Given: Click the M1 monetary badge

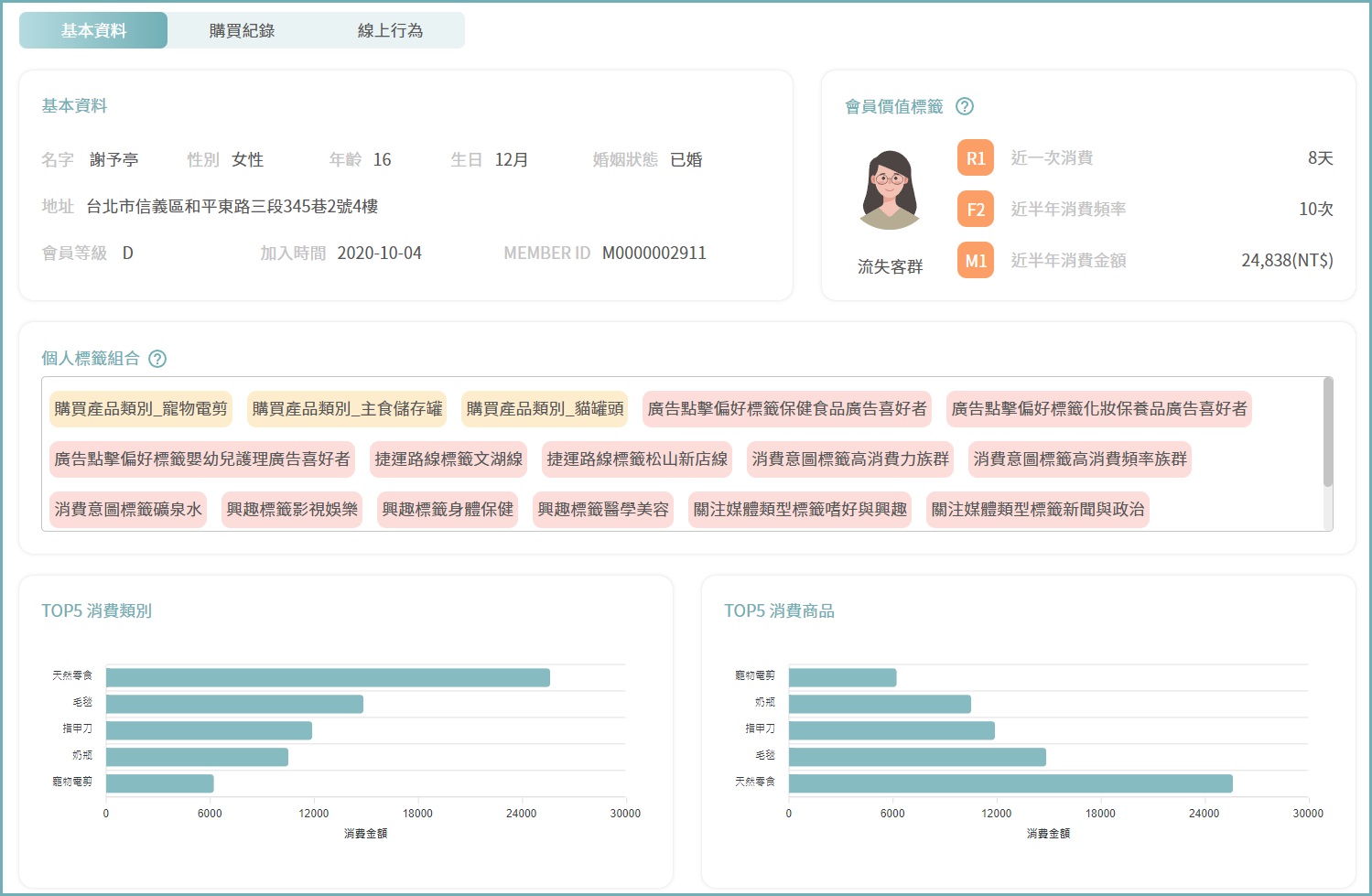Looking at the screenshot, I should (975, 261).
